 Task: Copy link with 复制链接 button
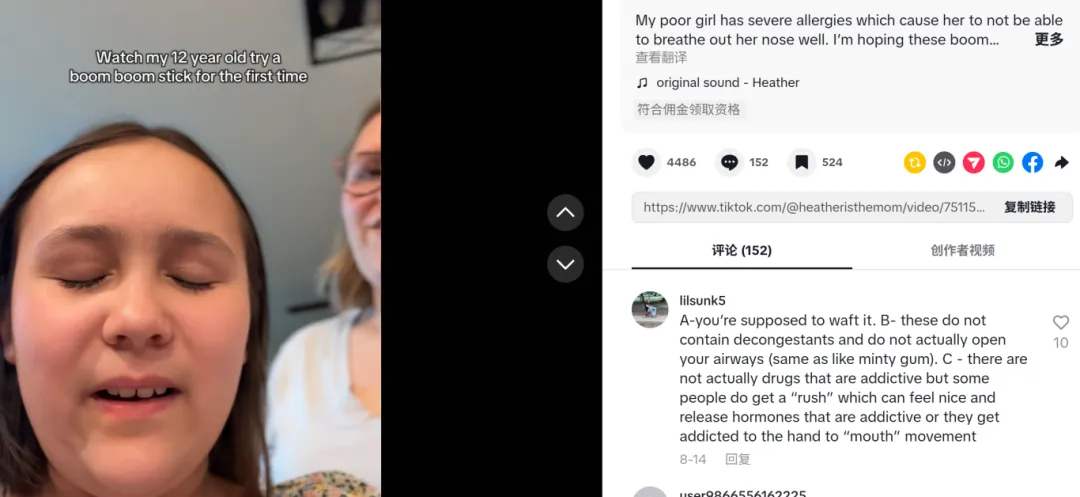coord(1030,207)
